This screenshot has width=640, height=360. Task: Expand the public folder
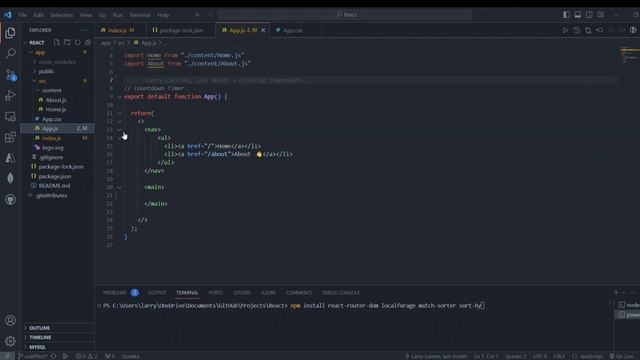[x=35, y=71]
